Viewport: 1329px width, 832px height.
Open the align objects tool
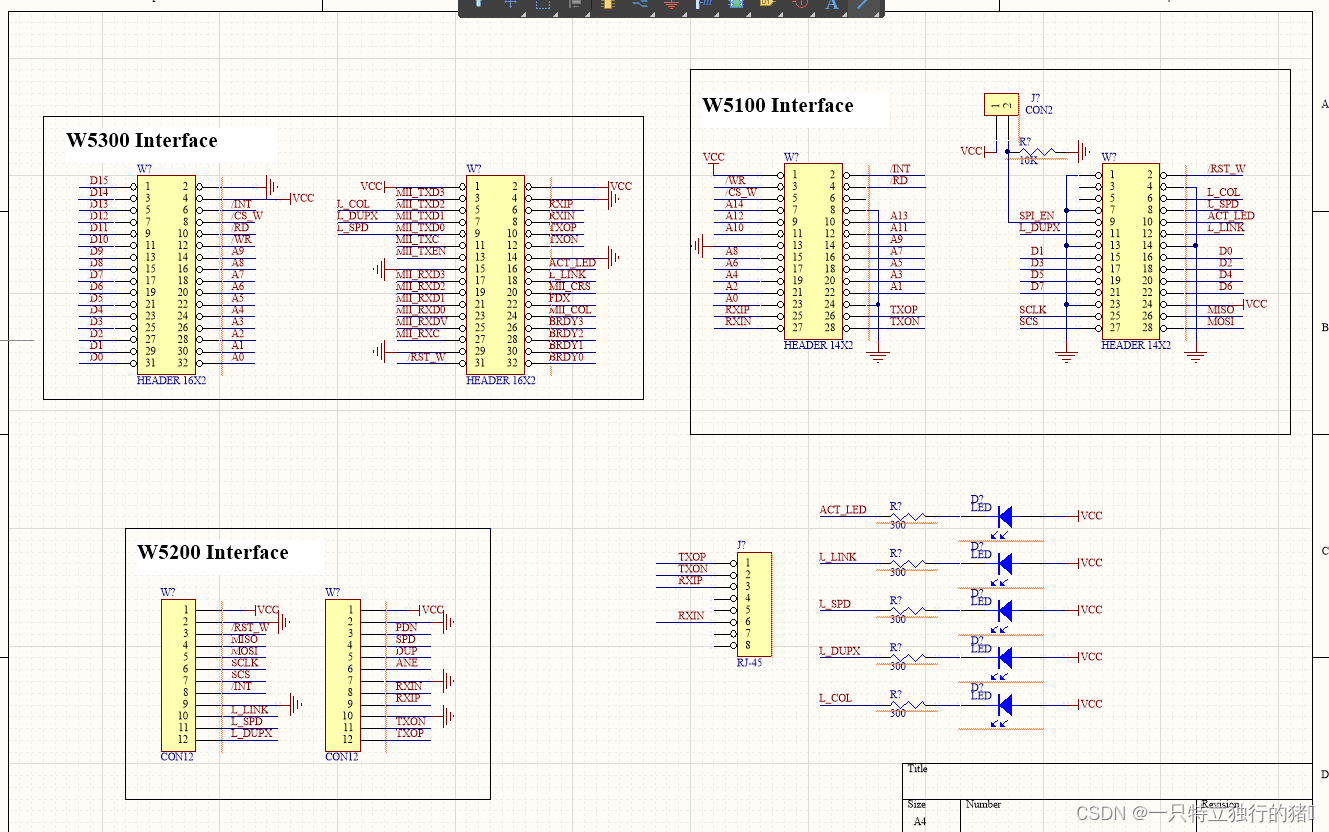(x=575, y=5)
